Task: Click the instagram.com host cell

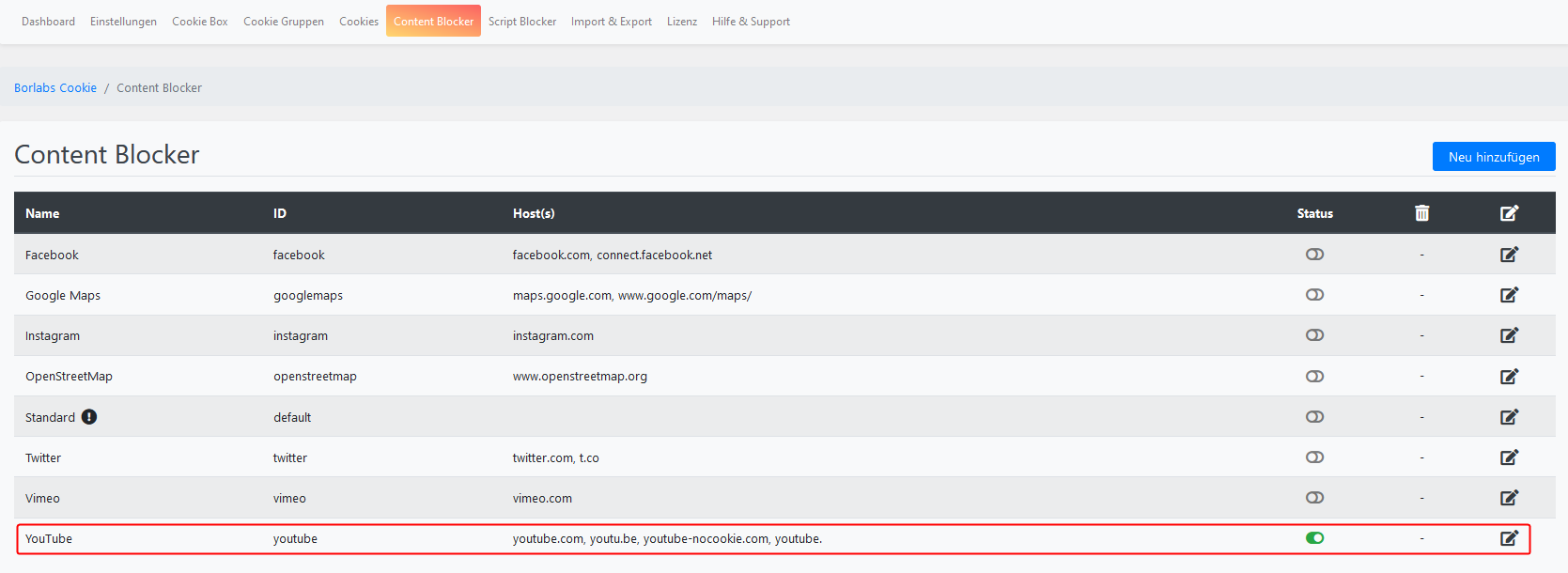Action: click(553, 335)
